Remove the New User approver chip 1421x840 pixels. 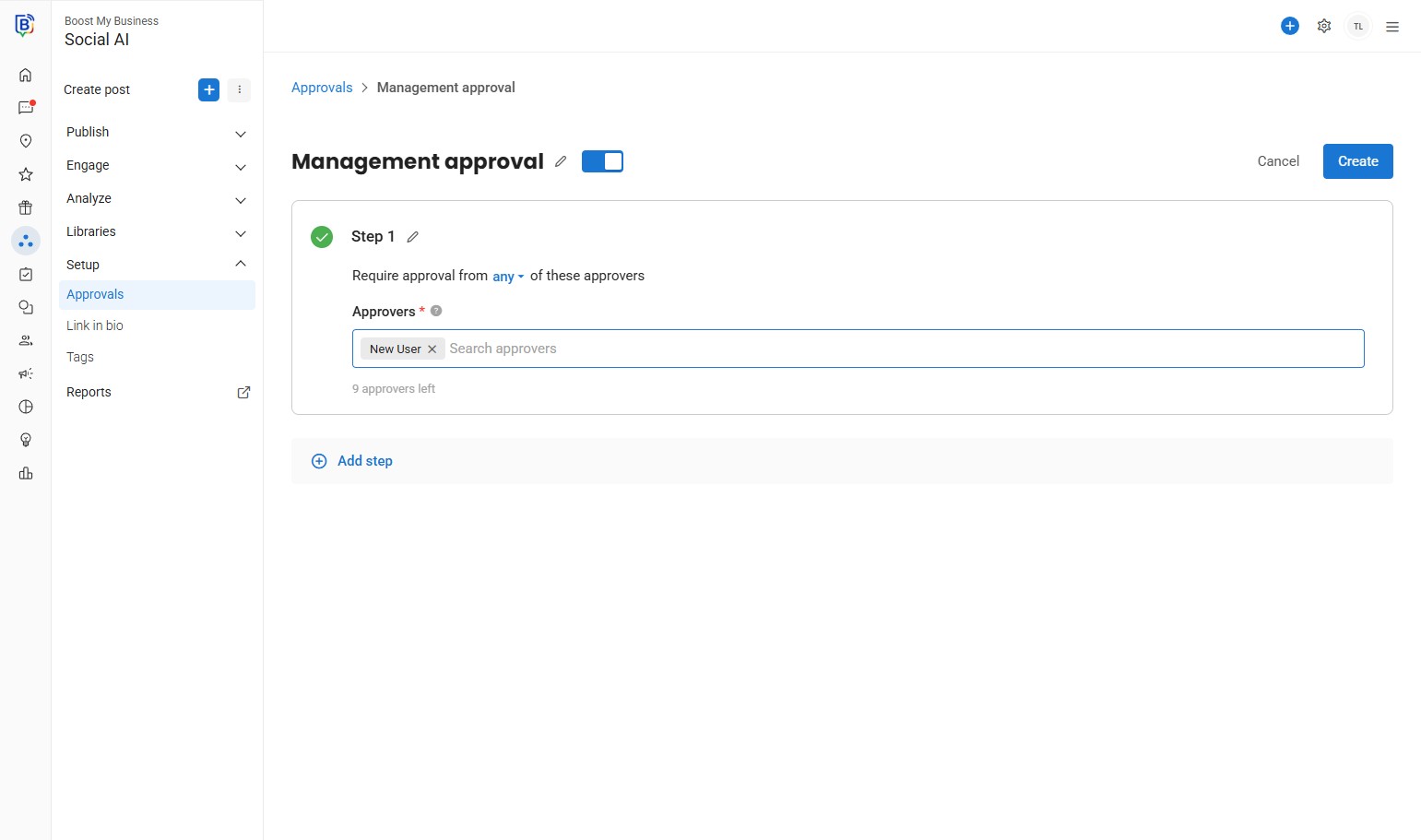(432, 349)
